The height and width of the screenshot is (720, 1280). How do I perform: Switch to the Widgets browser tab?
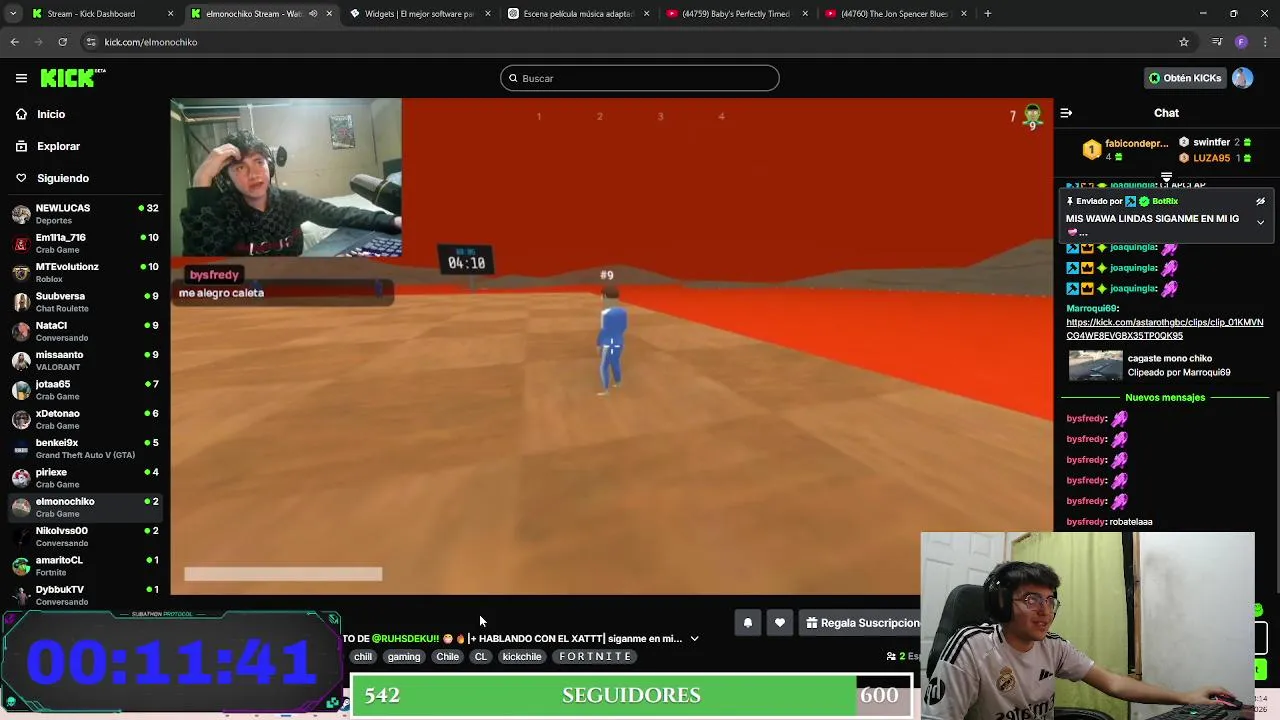pos(419,14)
